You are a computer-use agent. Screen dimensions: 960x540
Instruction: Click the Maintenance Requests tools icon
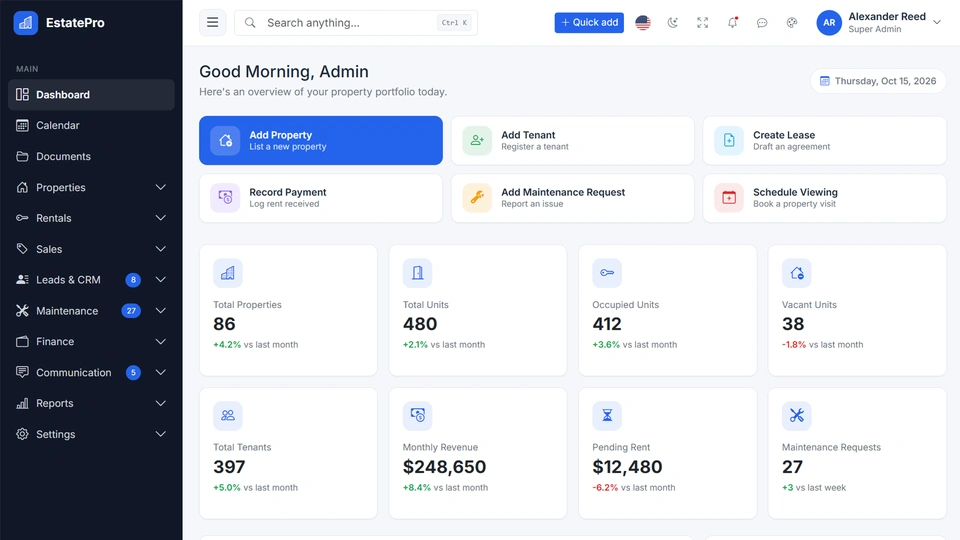point(797,416)
